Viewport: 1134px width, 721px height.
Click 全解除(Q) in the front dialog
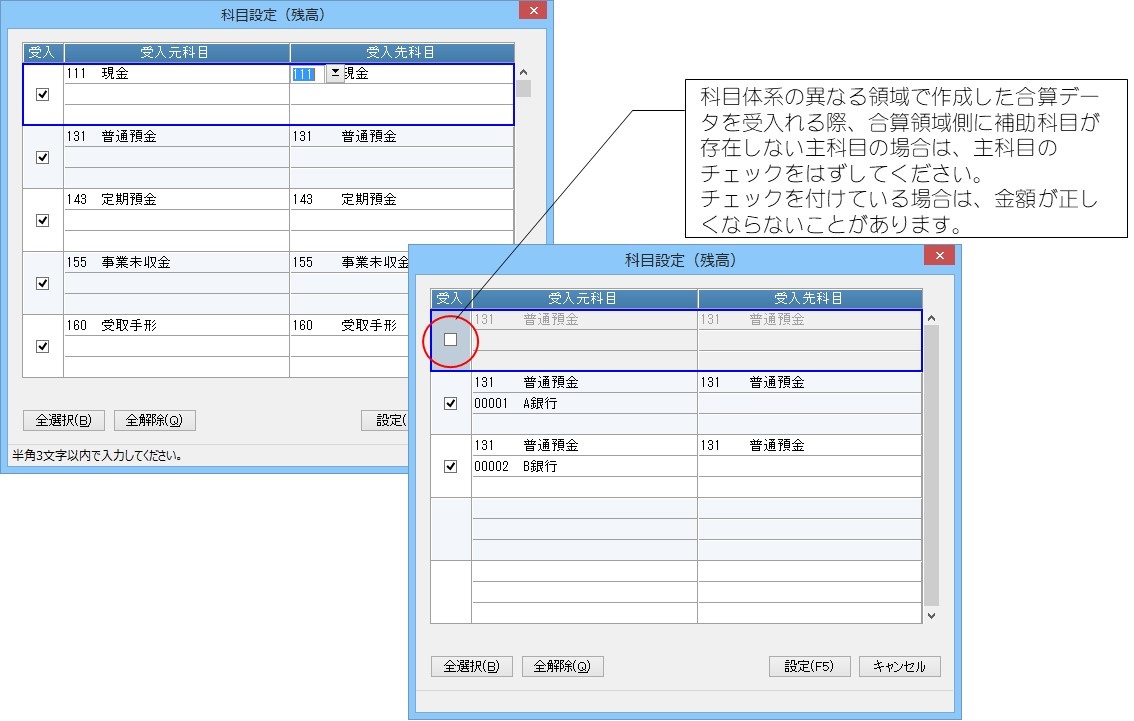(563, 666)
